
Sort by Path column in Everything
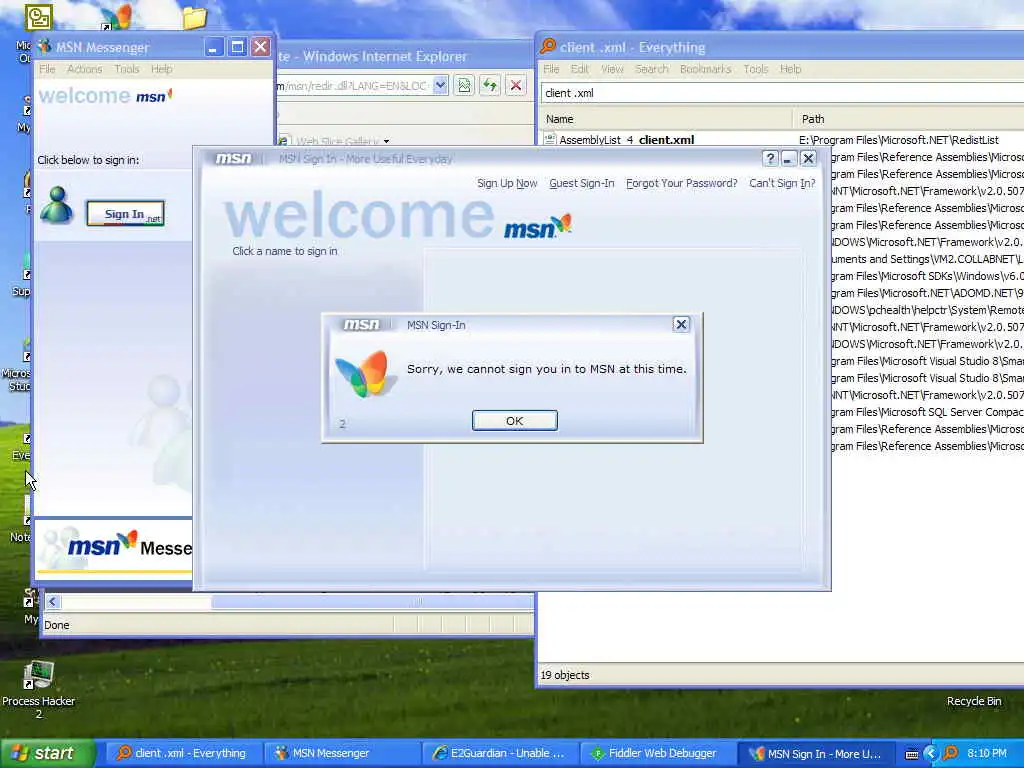[908, 119]
